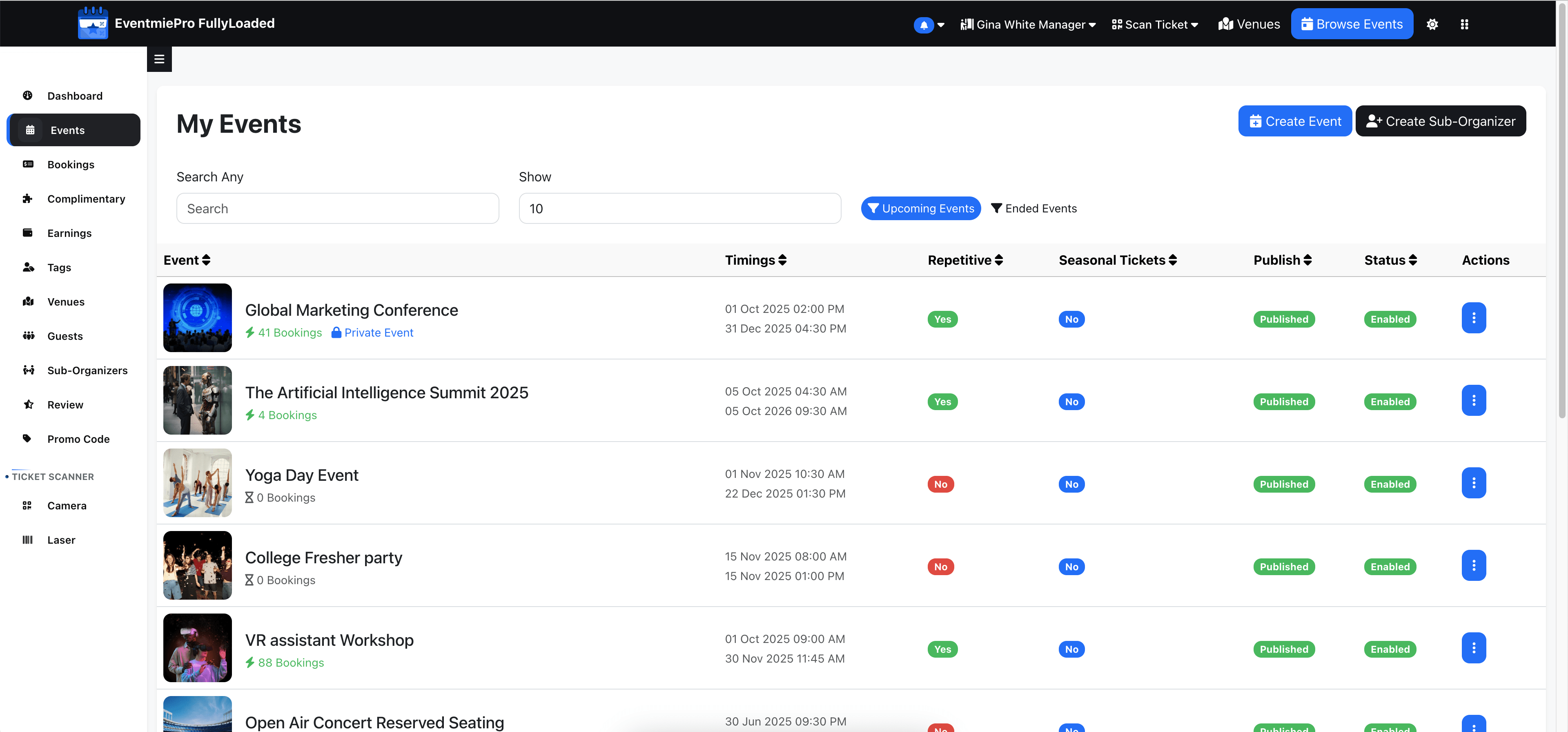Click Repetitive No badge for Yoga Day Event
The image size is (1568, 732).
pos(940,484)
